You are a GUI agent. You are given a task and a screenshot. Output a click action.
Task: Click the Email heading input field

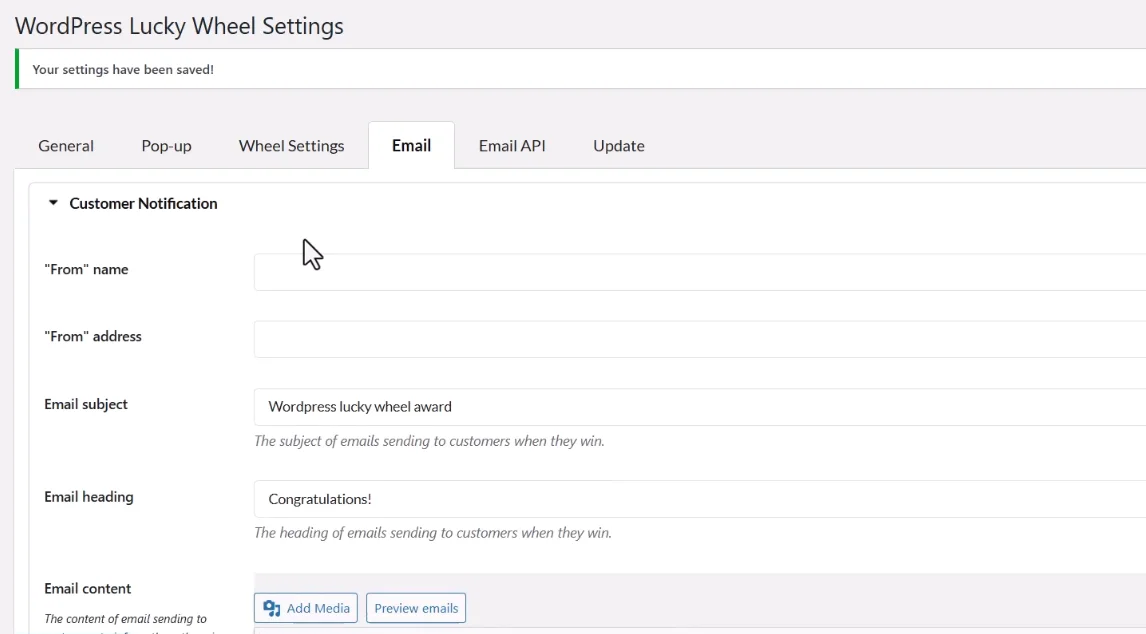(x=699, y=499)
